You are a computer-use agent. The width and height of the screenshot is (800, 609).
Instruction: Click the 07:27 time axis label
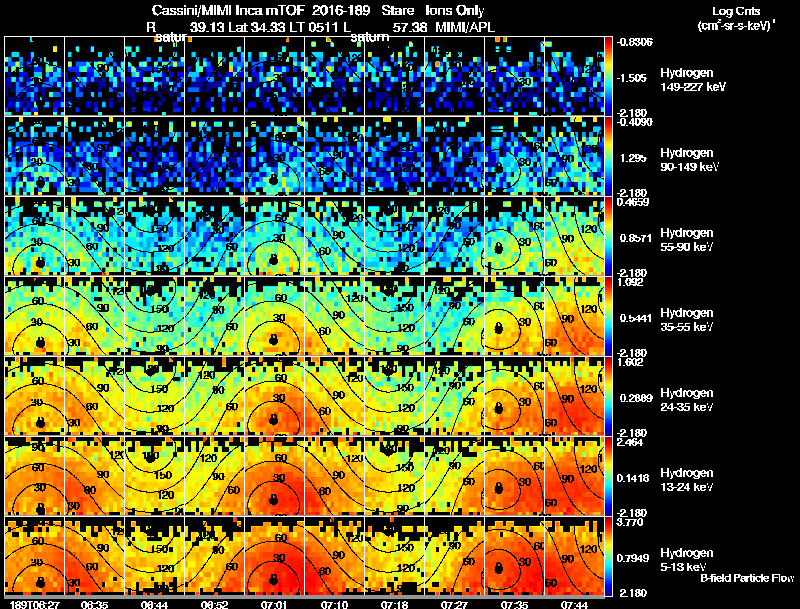pyautogui.click(x=454, y=605)
